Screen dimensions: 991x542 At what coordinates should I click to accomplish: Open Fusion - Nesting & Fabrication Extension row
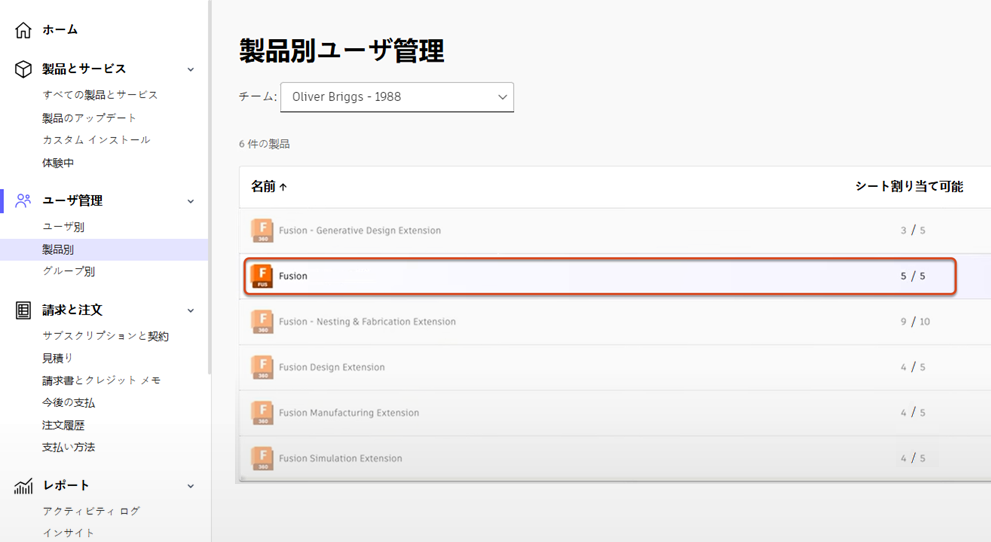[614, 322]
